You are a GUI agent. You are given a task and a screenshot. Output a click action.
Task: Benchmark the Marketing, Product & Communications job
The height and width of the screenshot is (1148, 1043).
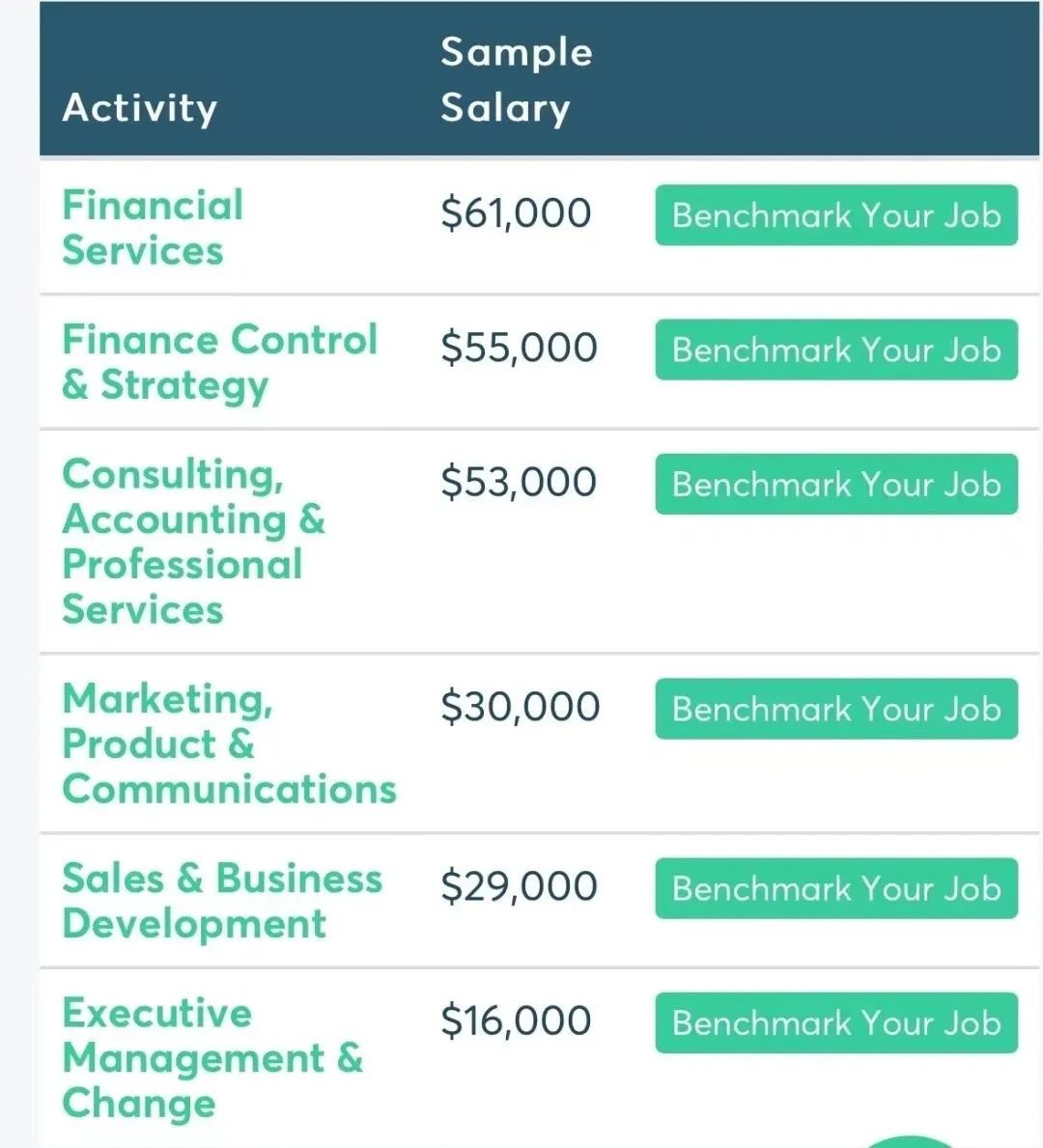[x=836, y=710]
